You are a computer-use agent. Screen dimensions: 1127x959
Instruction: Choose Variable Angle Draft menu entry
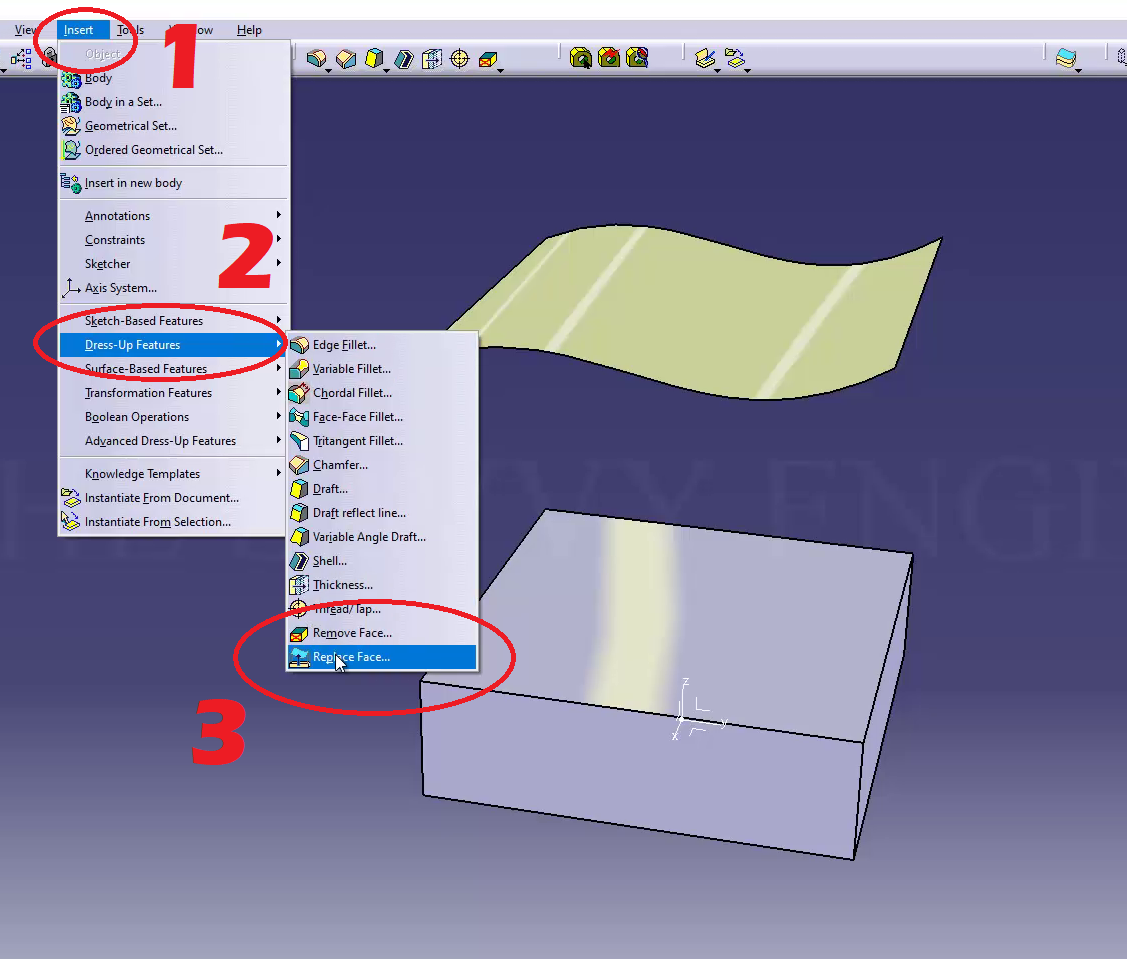point(369,537)
